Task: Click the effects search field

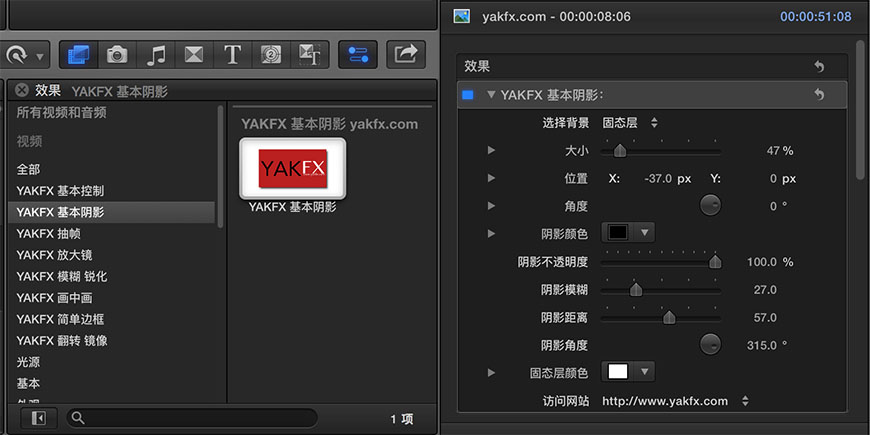Action: (x=192, y=418)
